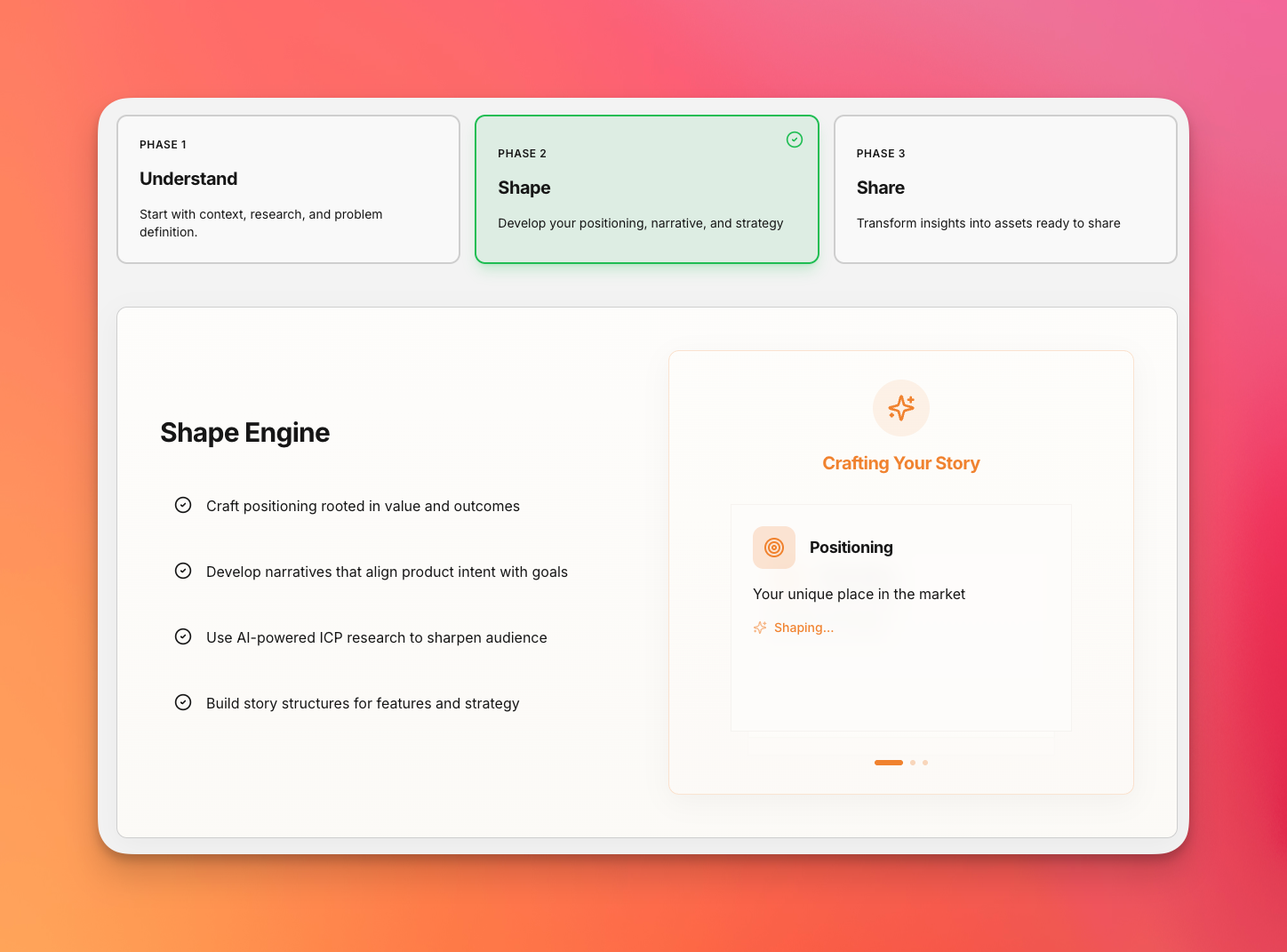Click the sparkle icon above Crafting Your Story
This screenshot has width=1287, height=952.
[x=900, y=408]
